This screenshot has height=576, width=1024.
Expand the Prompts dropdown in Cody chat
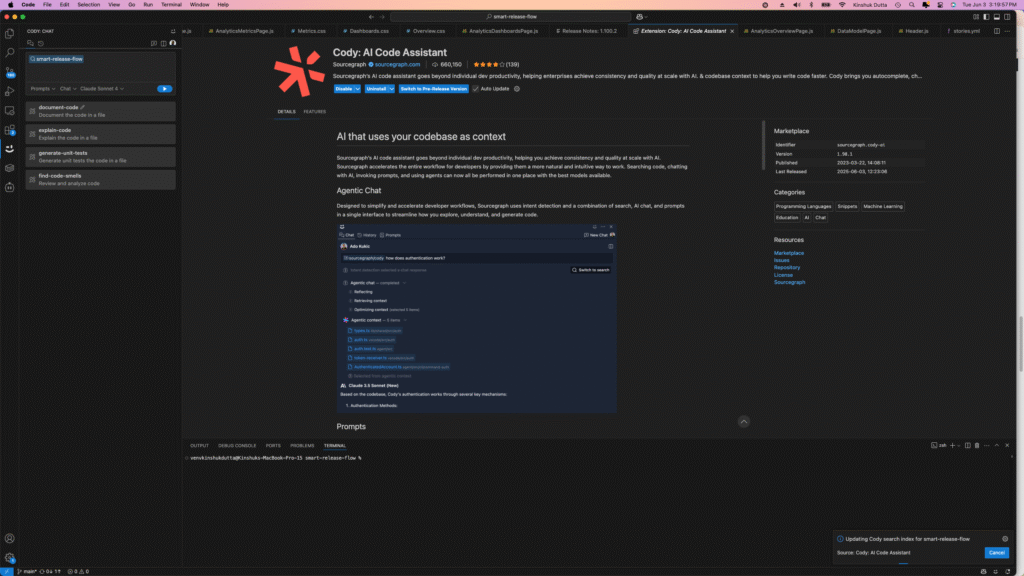42,89
